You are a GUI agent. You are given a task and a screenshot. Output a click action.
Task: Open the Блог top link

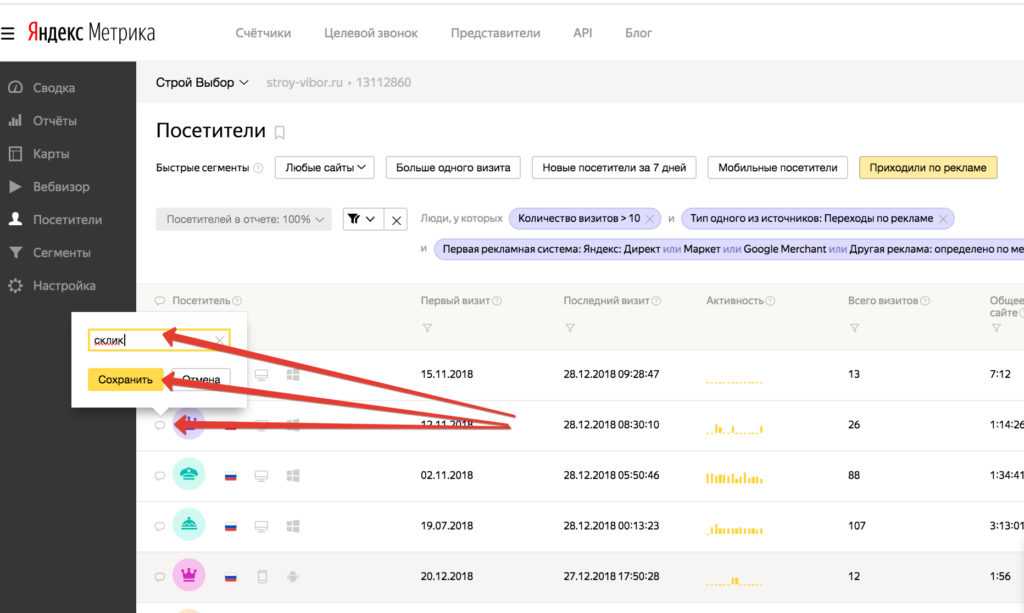coord(638,33)
